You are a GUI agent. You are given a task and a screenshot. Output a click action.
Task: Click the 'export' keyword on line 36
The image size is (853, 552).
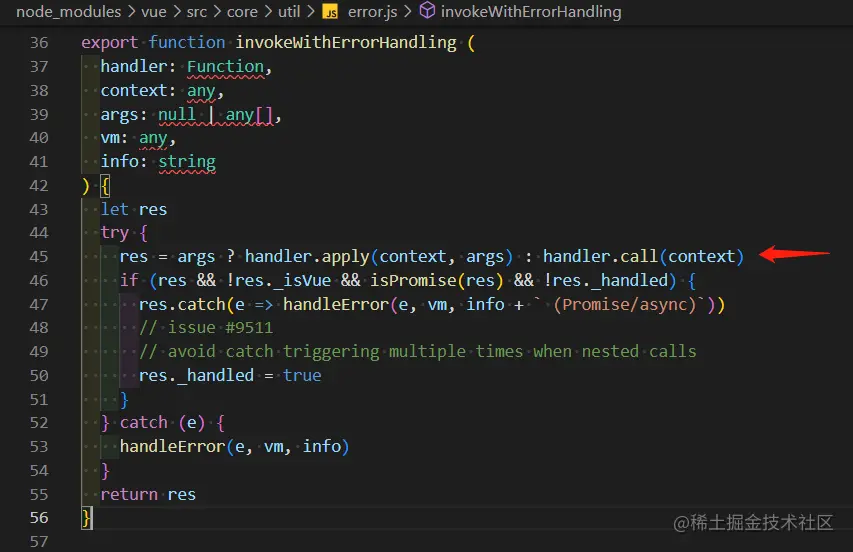point(109,42)
